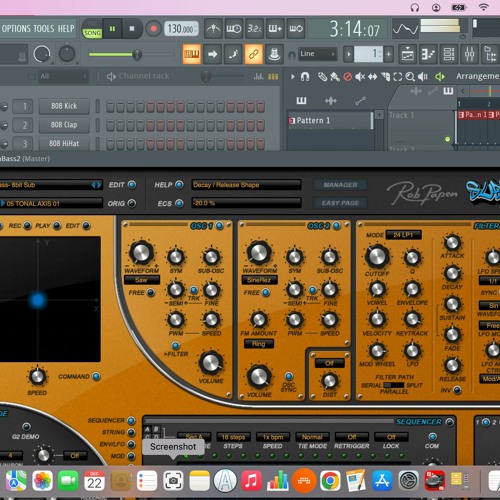Toggle the recording countdown icon

pos(254,29)
